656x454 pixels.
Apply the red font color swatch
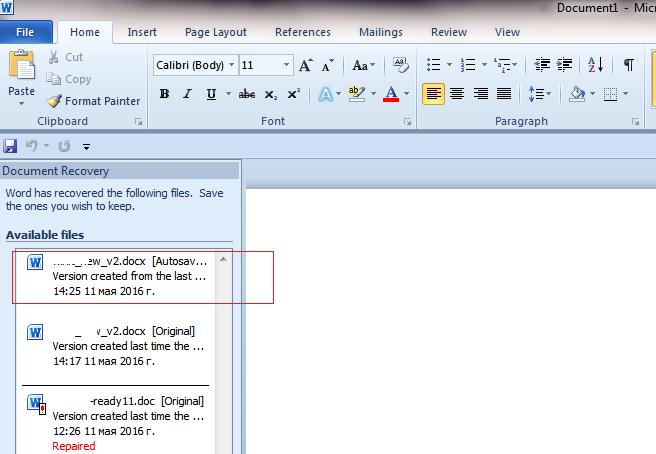pyautogui.click(x=390, y=95)
